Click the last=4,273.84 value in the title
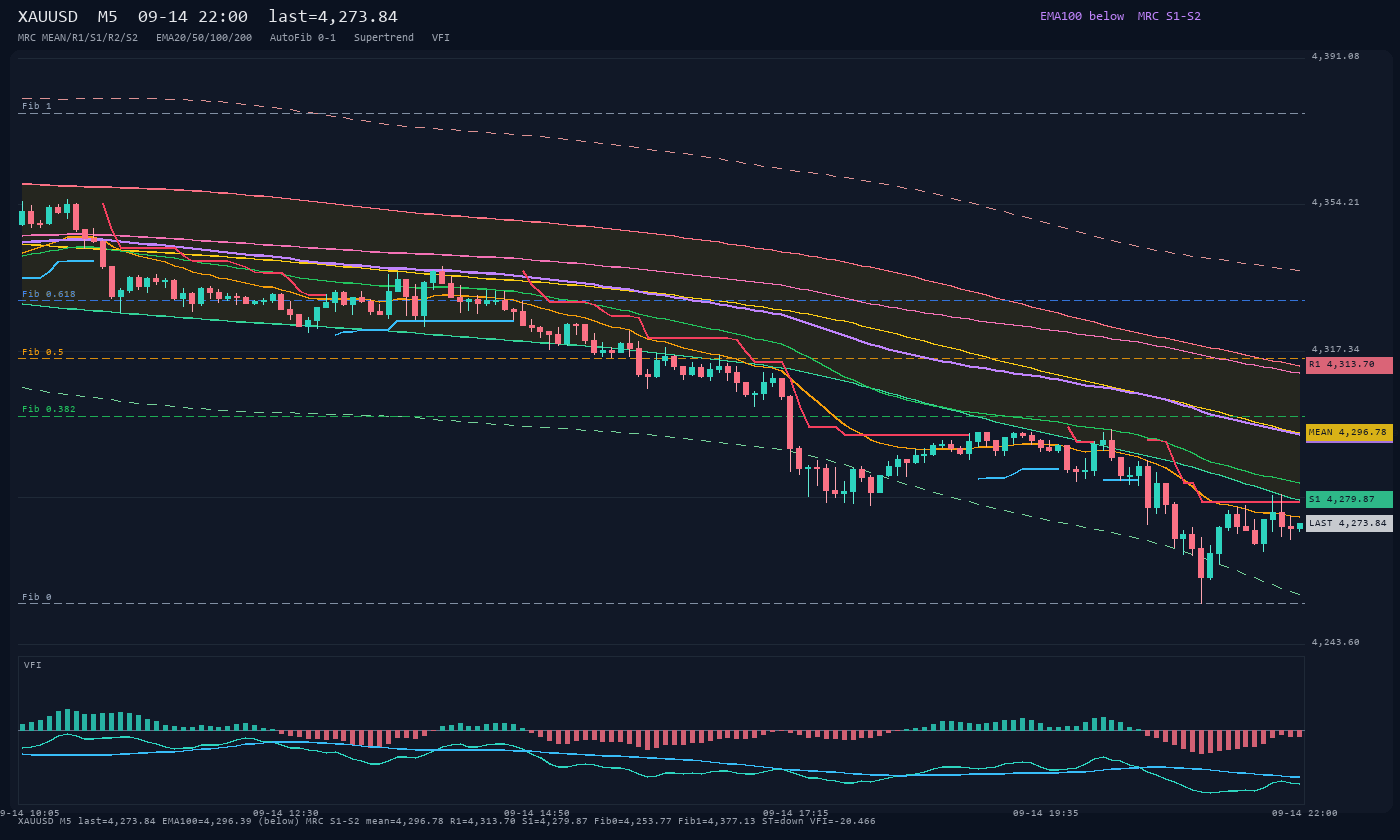 click(333, 17)
